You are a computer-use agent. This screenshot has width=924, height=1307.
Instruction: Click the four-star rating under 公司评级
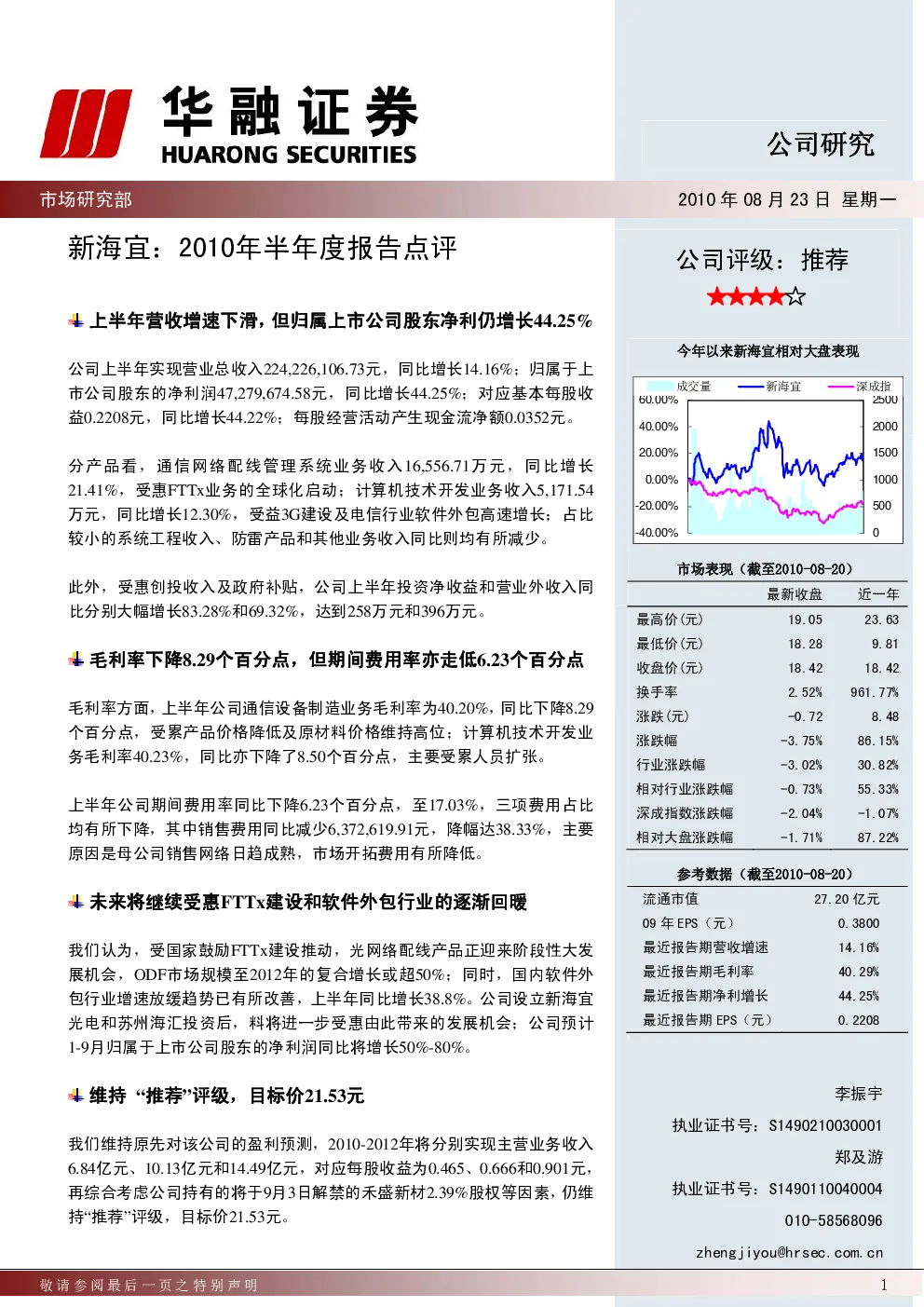[756, 297]
